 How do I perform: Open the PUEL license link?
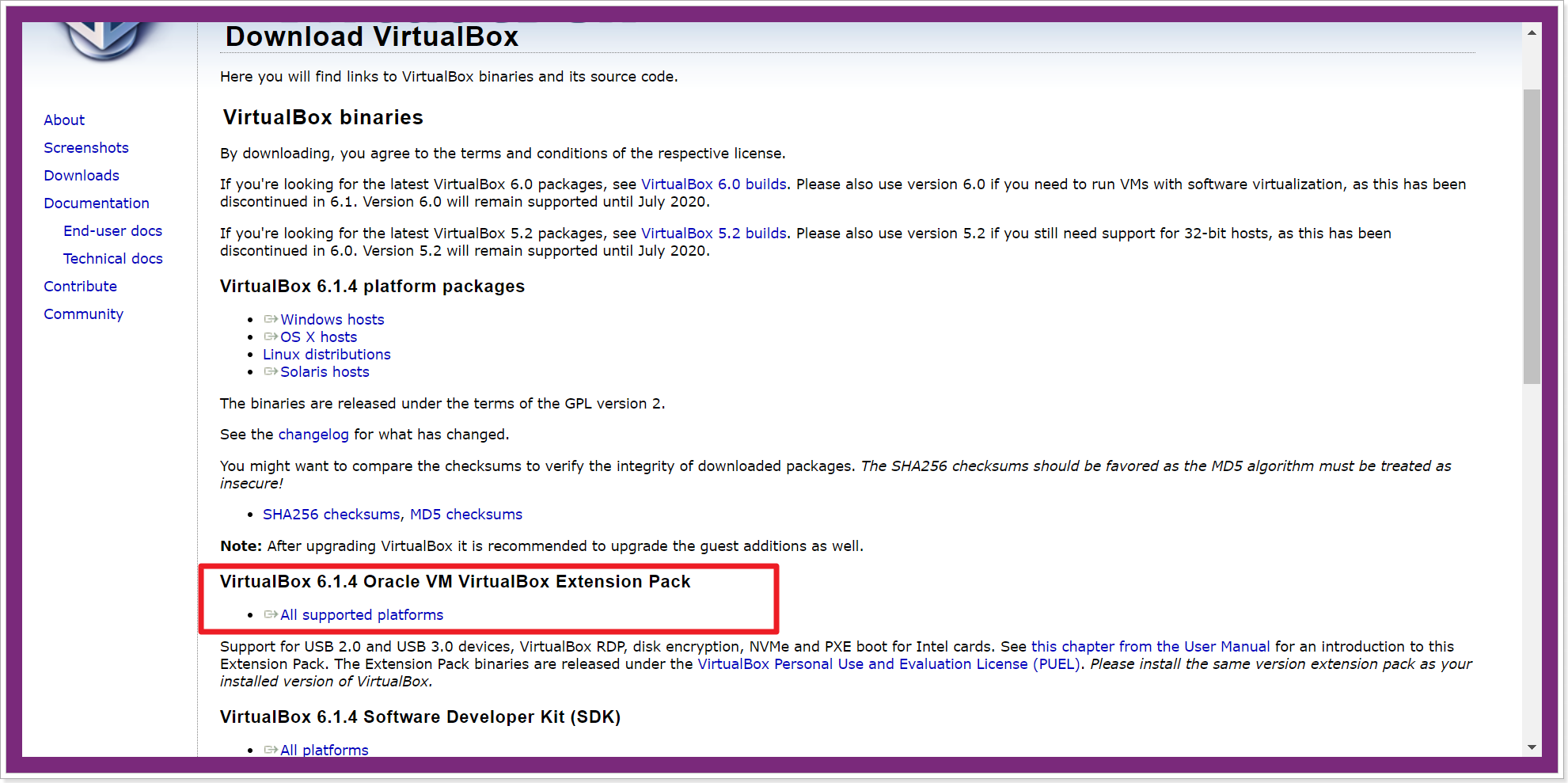(x=889, y=663)
